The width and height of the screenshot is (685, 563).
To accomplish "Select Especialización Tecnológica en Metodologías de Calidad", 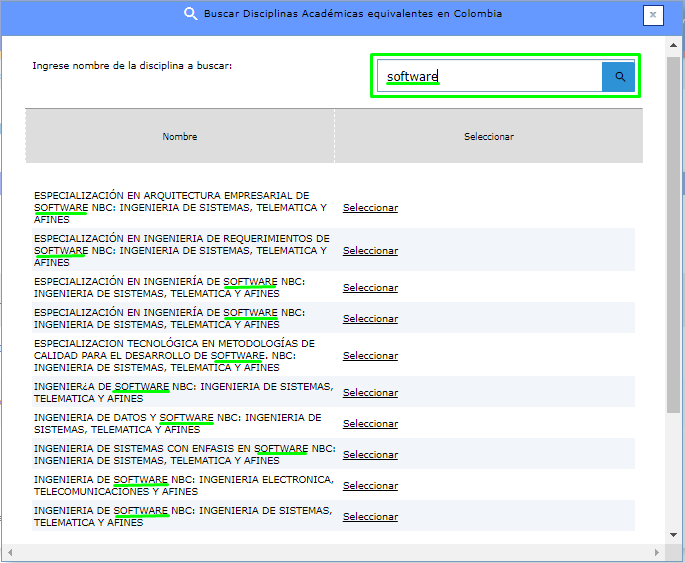I will coord(370,356).
